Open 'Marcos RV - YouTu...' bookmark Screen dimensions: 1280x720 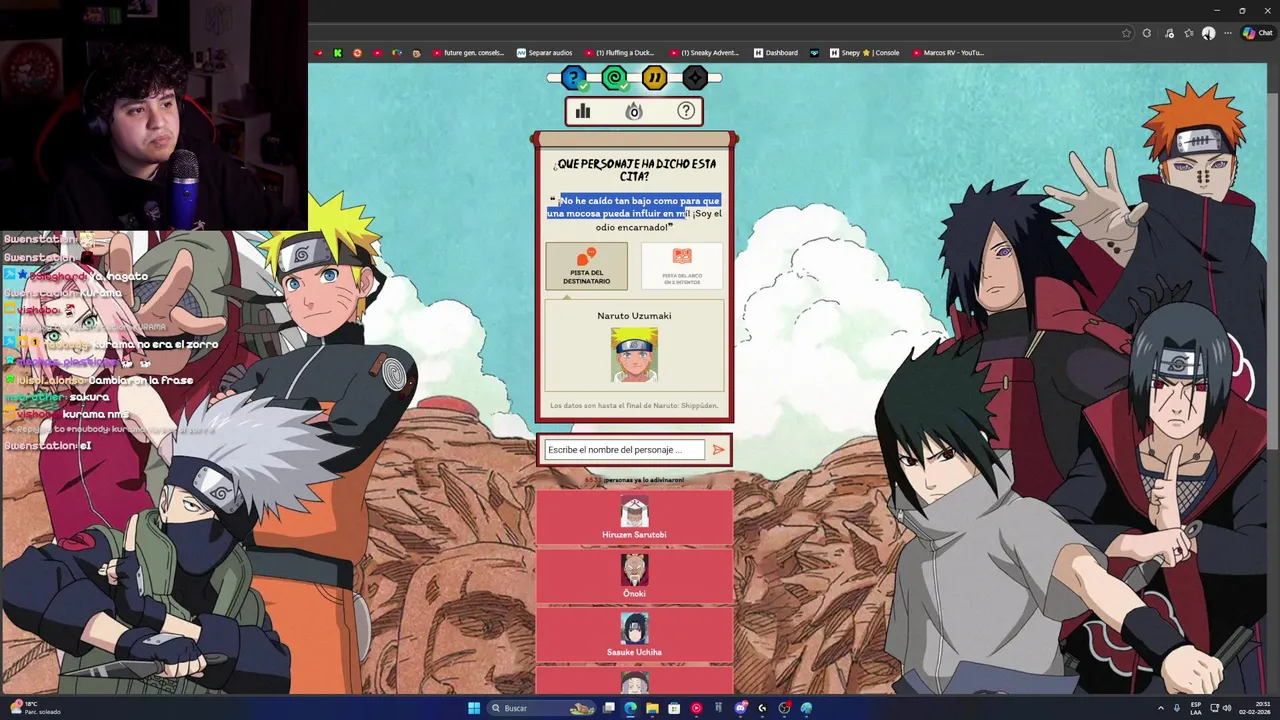(x=947, y=53)
